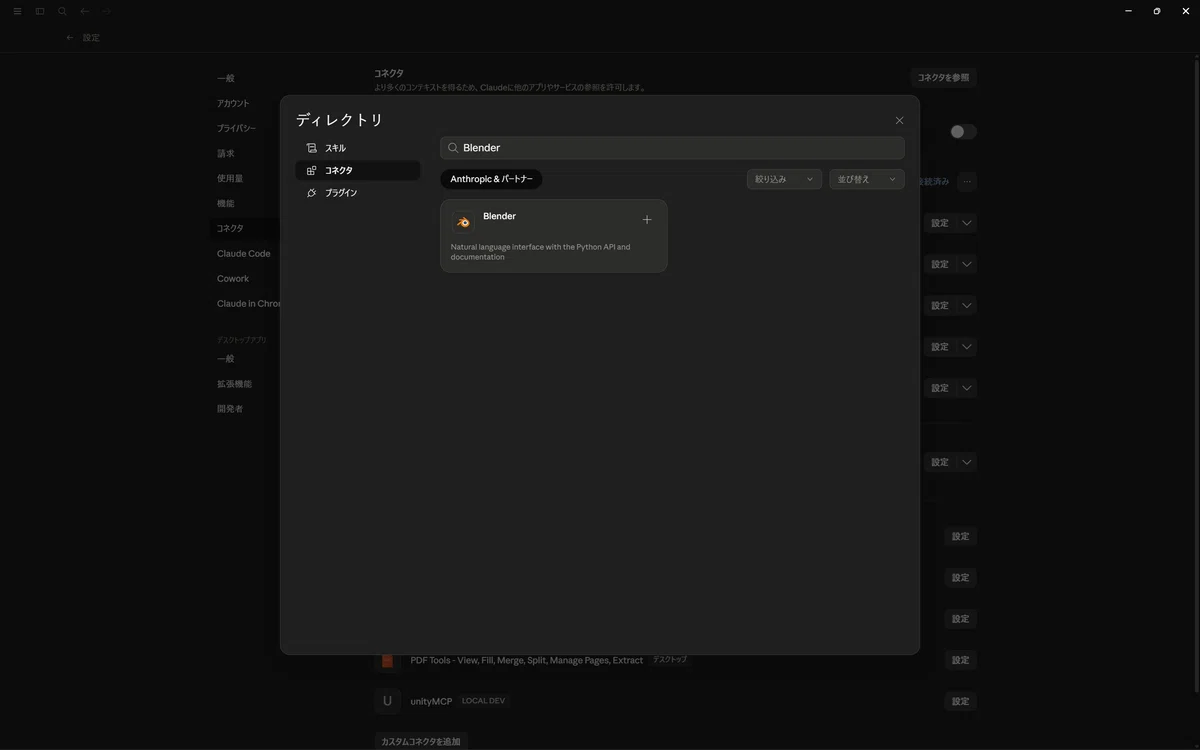Click the 設定 back label in header
This screenshot has height=750, width=1200.
[91, 37]
